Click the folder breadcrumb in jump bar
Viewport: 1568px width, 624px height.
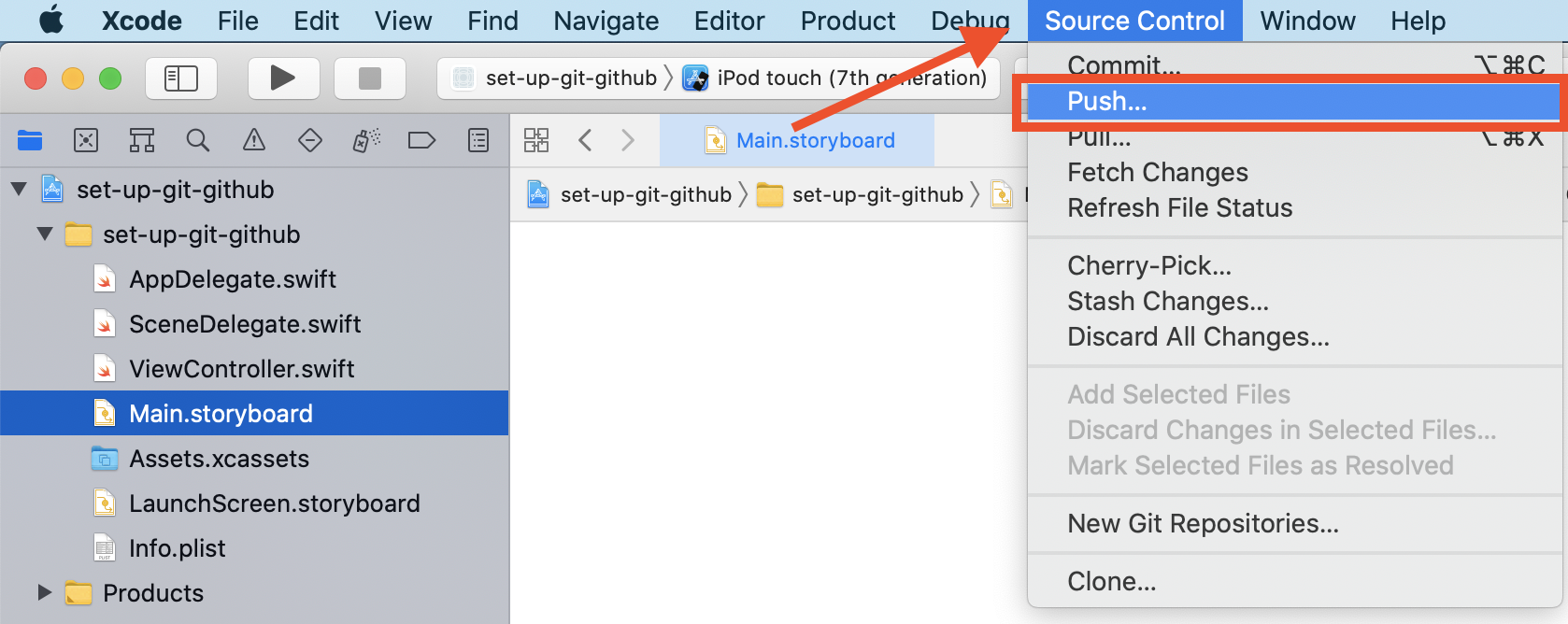pyautogui.click(x=860, y=194)
